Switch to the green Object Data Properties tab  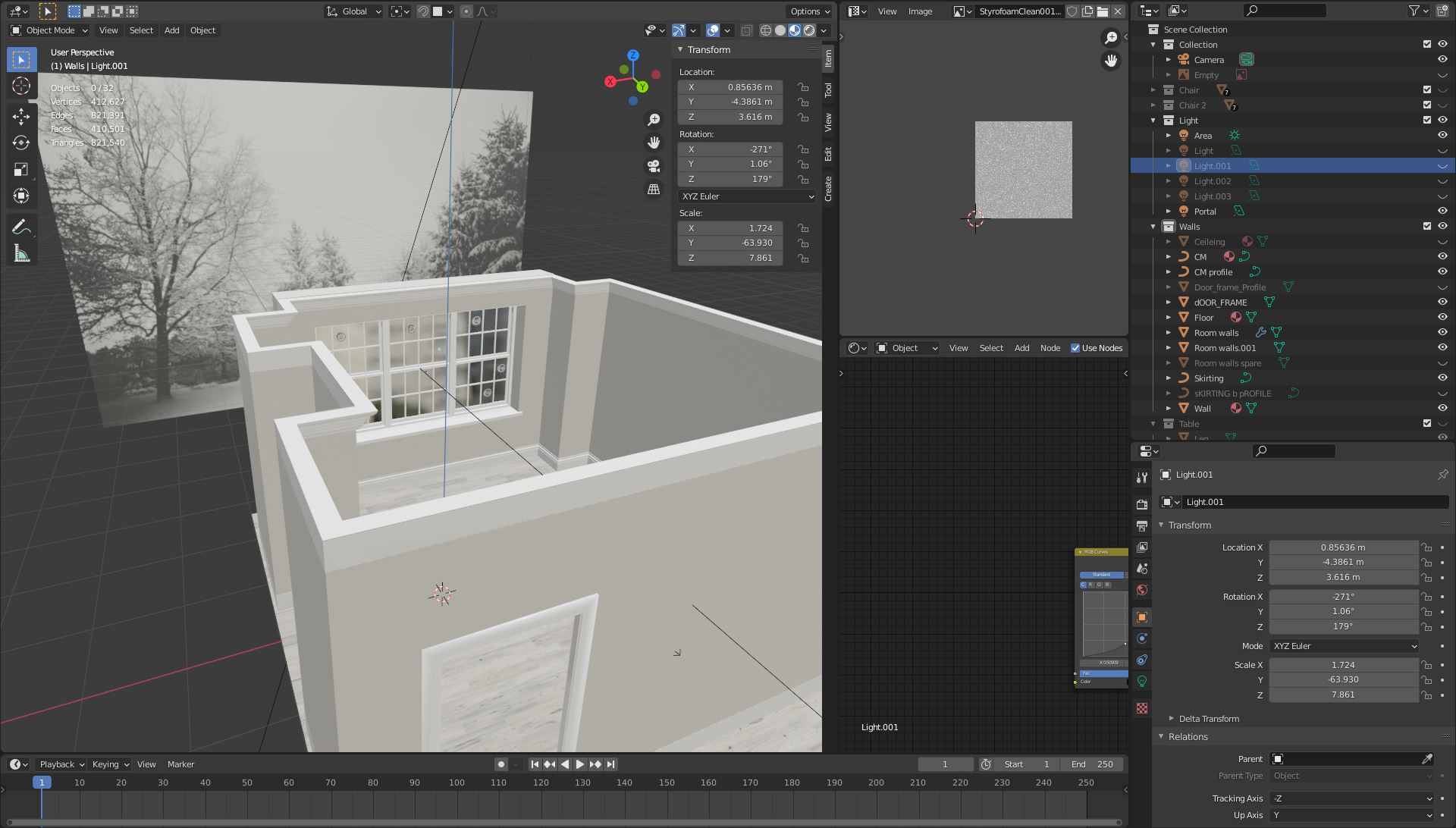[1143, 681]
